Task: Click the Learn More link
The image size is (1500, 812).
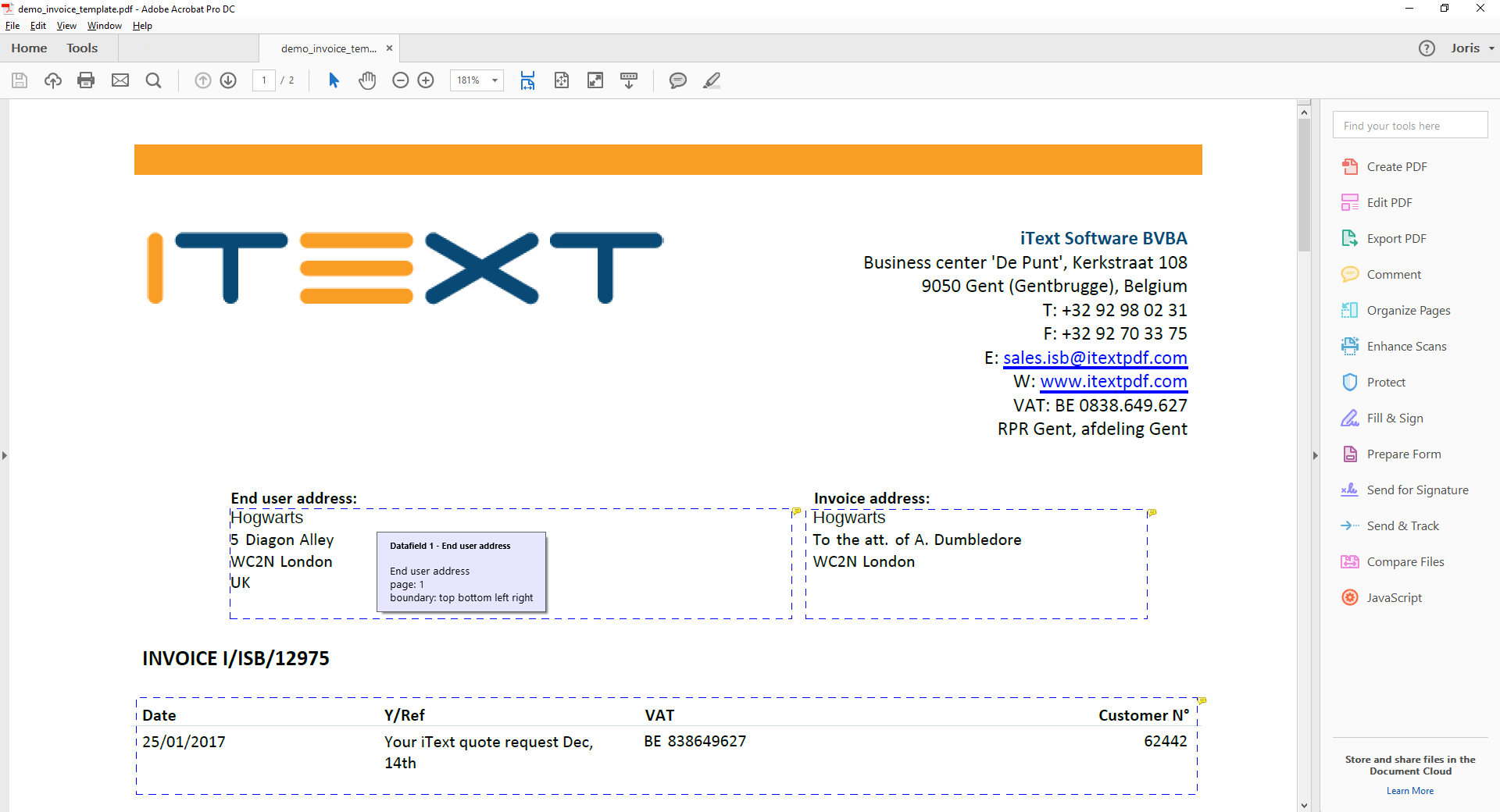Action: [1409, 790]
